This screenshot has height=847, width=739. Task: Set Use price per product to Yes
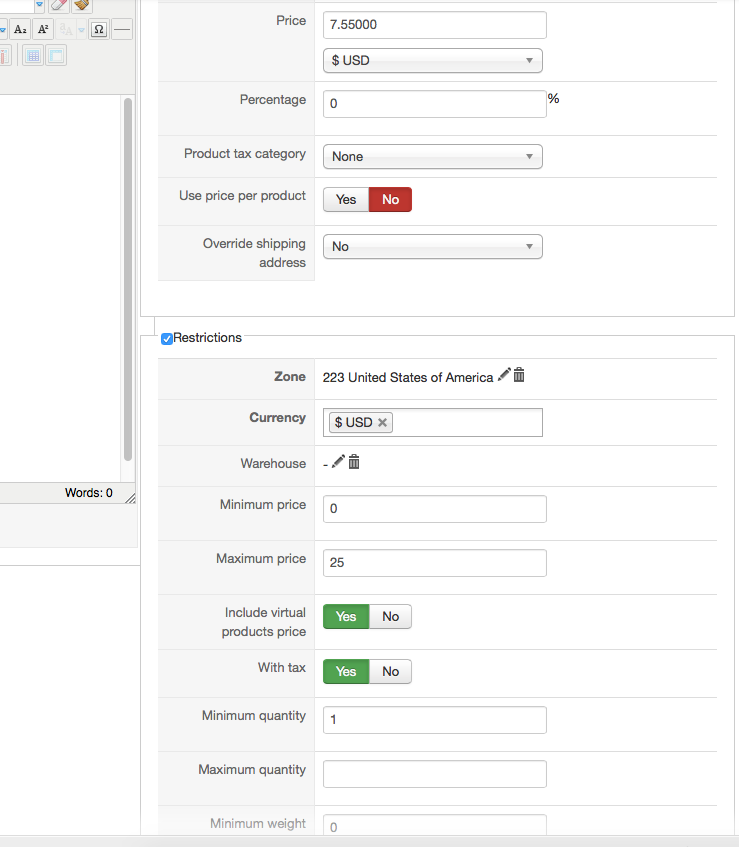pyautogui.click(x=346, y=200)
